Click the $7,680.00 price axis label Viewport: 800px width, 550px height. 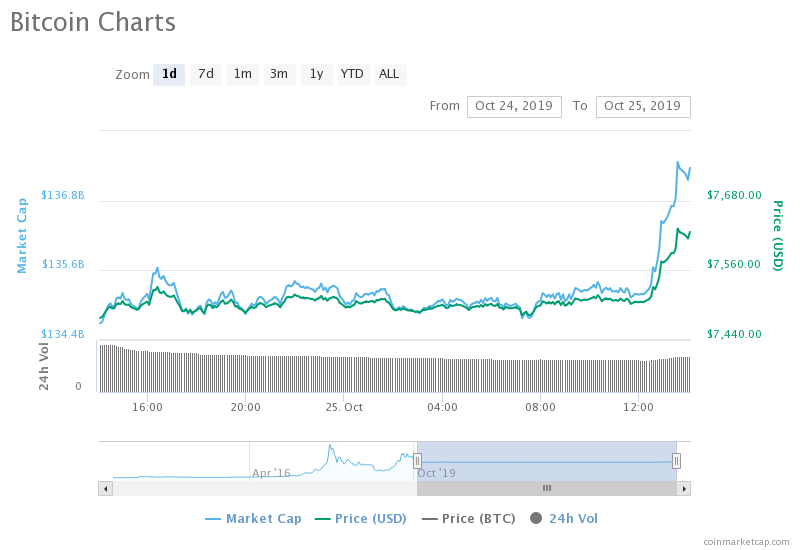coord(734,195)
